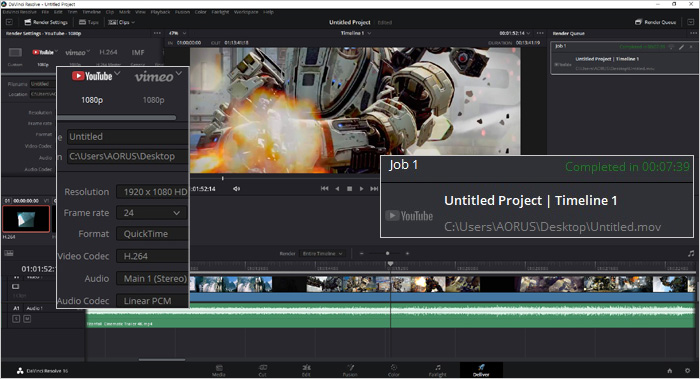Stop viewer playback
700x379 pixels.
coord(350,189)
